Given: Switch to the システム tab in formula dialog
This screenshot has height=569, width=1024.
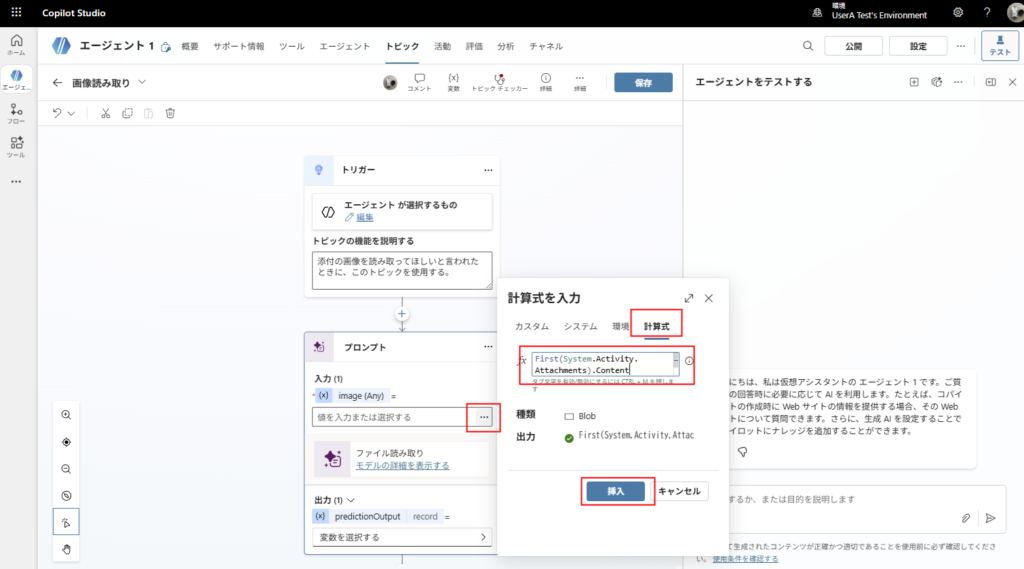Looking at the screenshot, I should [x=580, y=327].
